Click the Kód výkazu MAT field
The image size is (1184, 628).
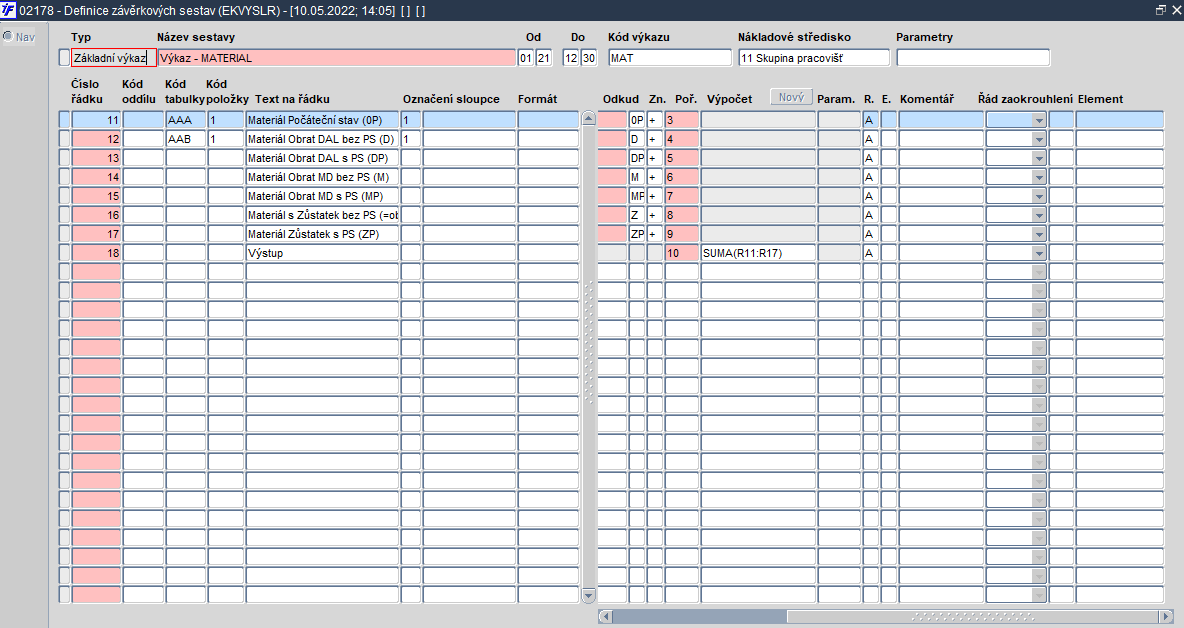point(670,57)
